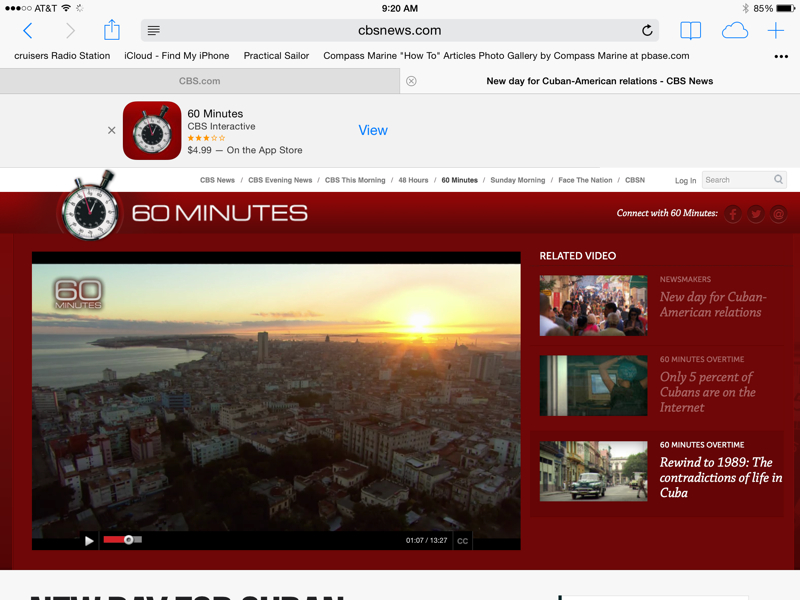Tap View in the app banner
The height and width of the screenshot is (600, 800).
[x=373, y=131]
